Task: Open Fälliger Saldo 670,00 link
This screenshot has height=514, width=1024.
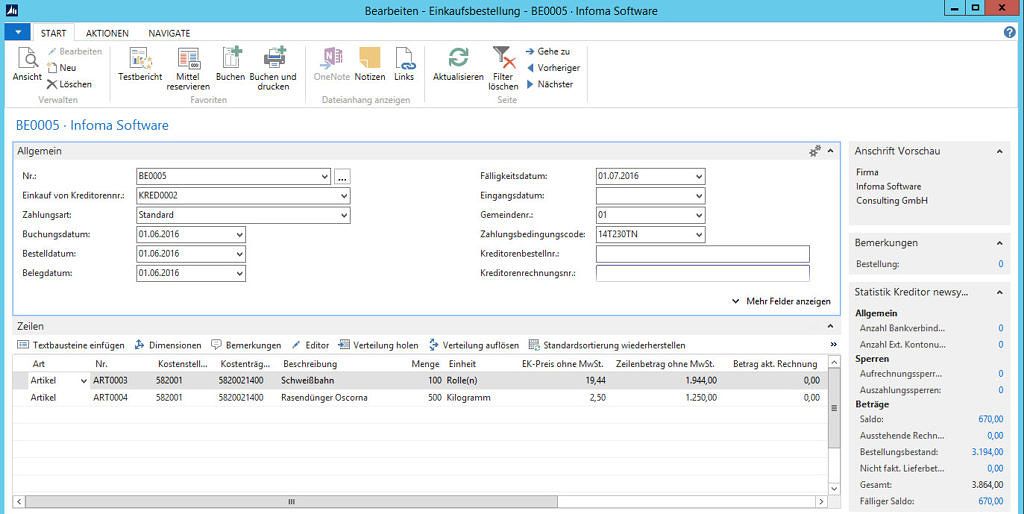Action: (991, 501)
